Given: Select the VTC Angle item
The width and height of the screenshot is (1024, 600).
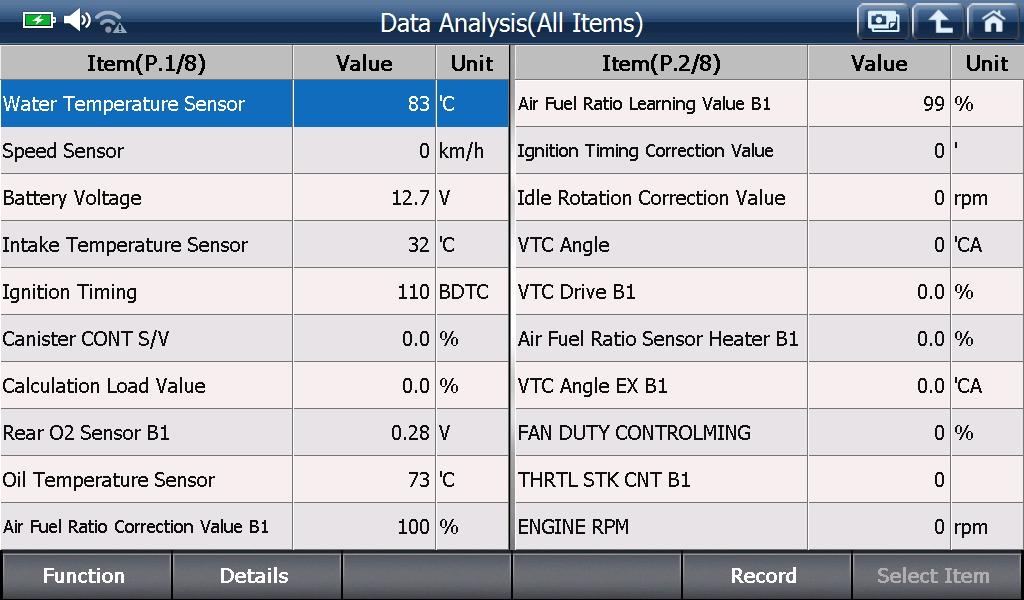Looking at the screenshot, I should click(x=769, y=245).
